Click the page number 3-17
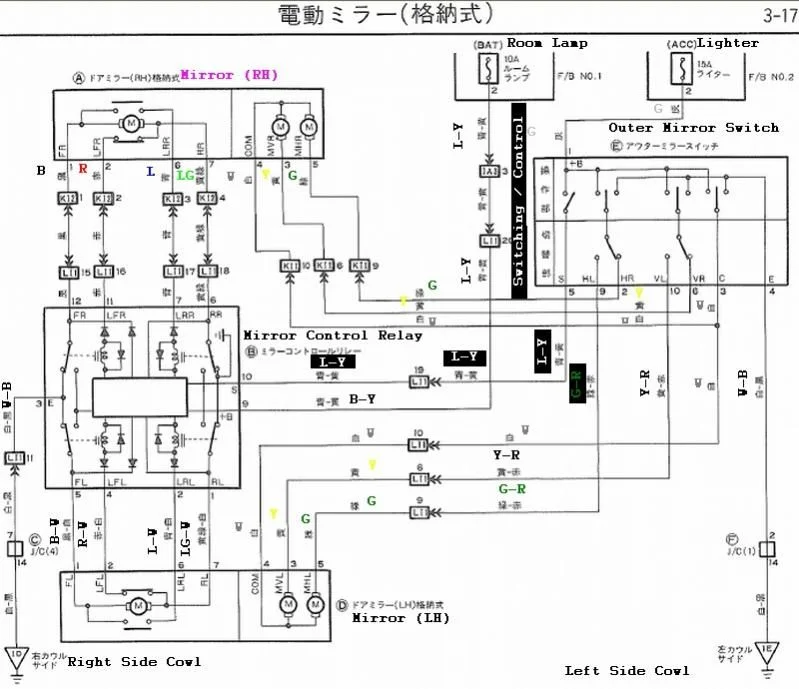This screenshot has width=799, height=689. click(779, 15)
